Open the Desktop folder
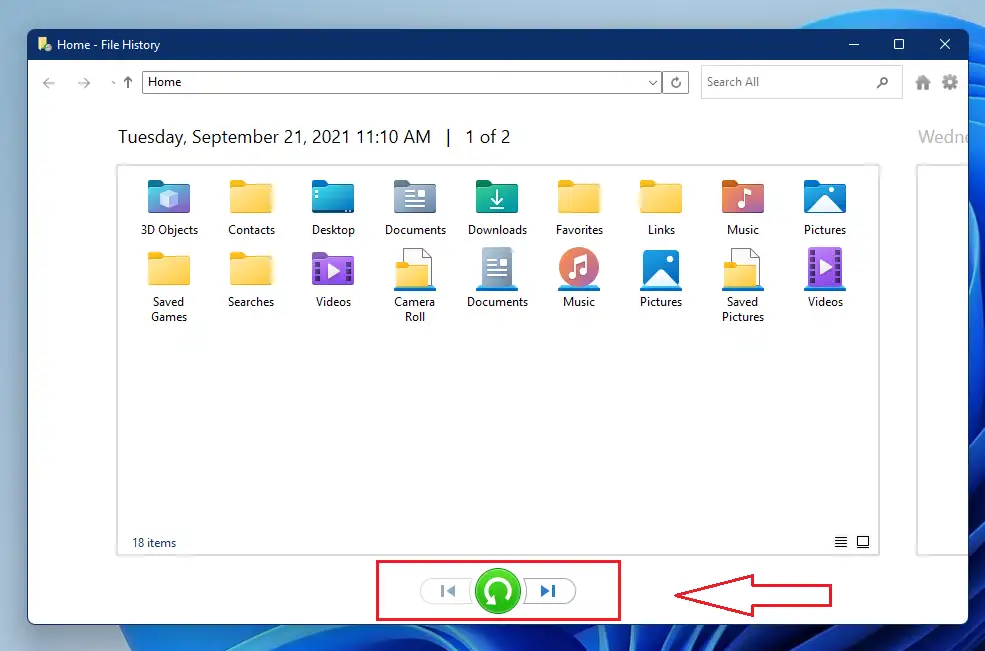This screenshot has width=985, height=651. pyautogui.click(x=333, y=207)
